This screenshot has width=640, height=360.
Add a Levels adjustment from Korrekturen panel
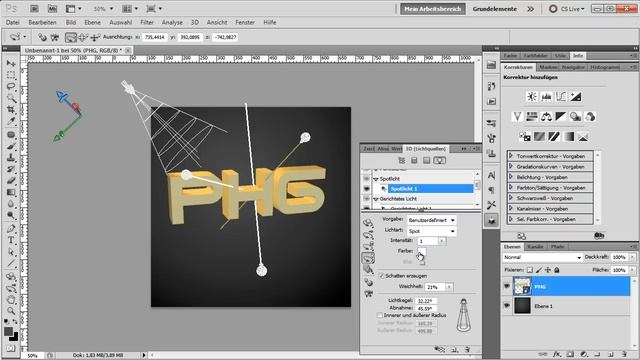[x=546, y=97]
